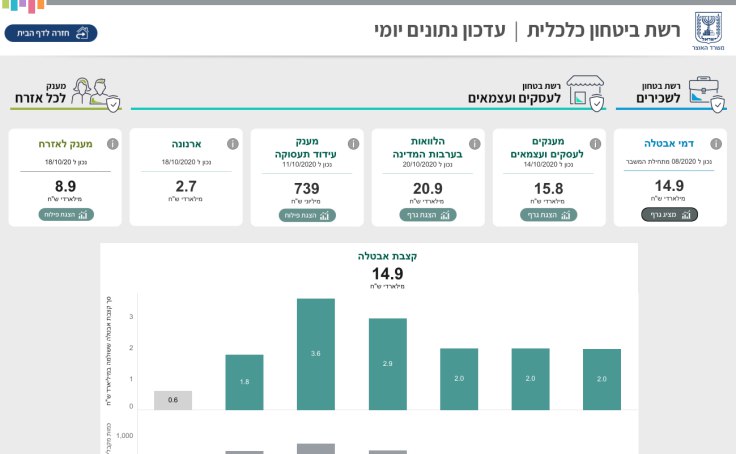Open info icon on דמי אבטלה card

pyautogui.click(x=716, y=144)
